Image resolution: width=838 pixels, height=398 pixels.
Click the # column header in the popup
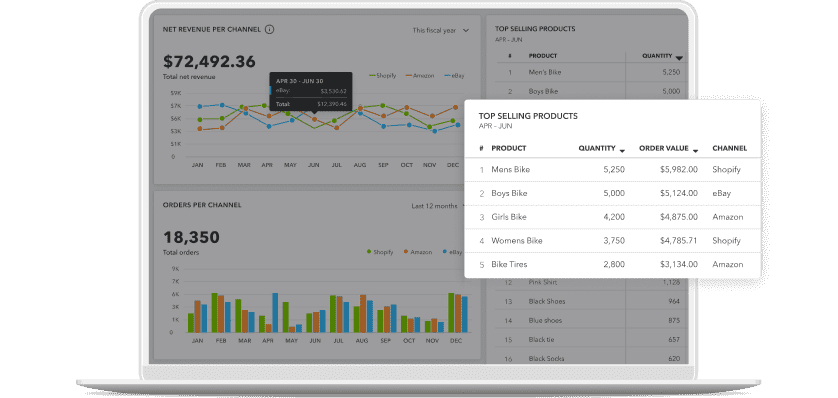tap(482, 149)
